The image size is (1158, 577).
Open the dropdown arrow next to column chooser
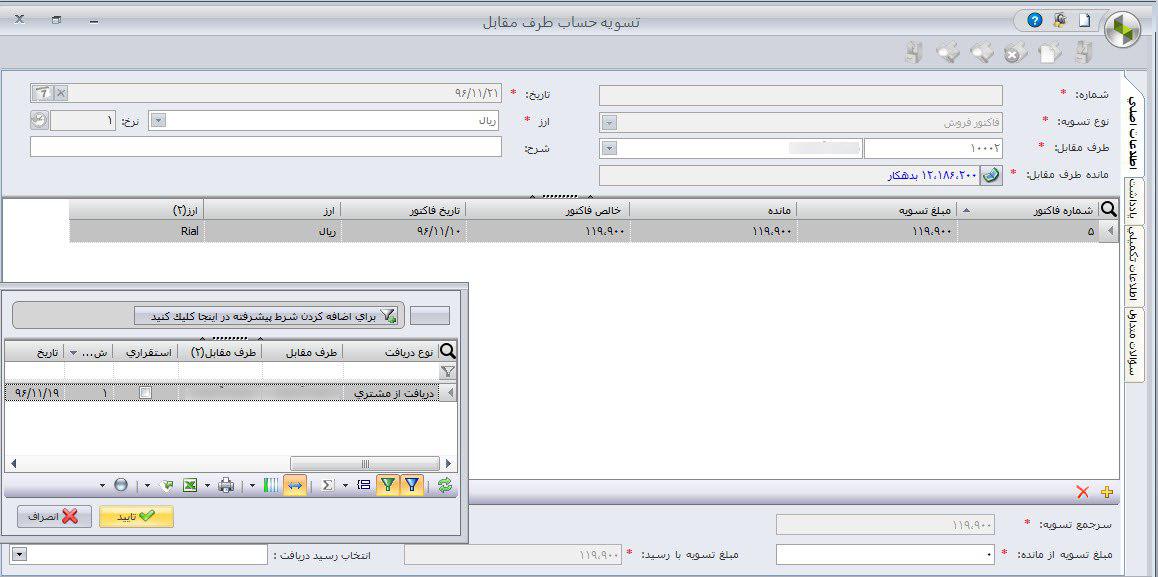(253, 485)
